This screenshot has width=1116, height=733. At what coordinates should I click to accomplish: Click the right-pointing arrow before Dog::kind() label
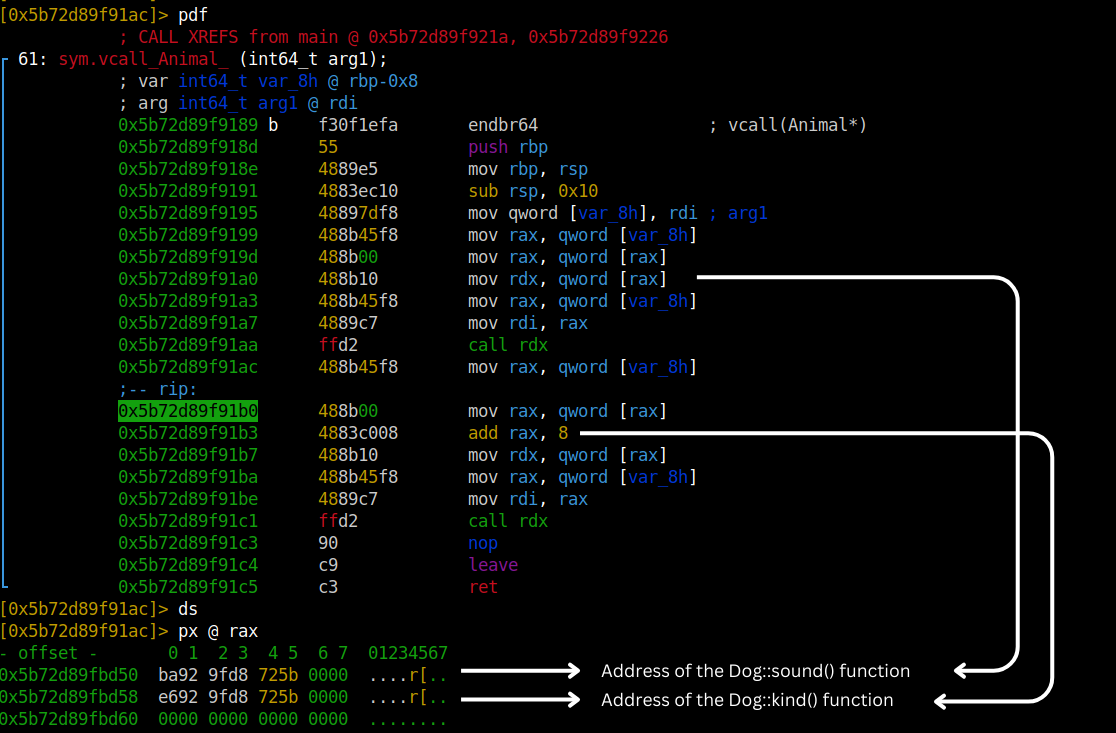point(520,700)
